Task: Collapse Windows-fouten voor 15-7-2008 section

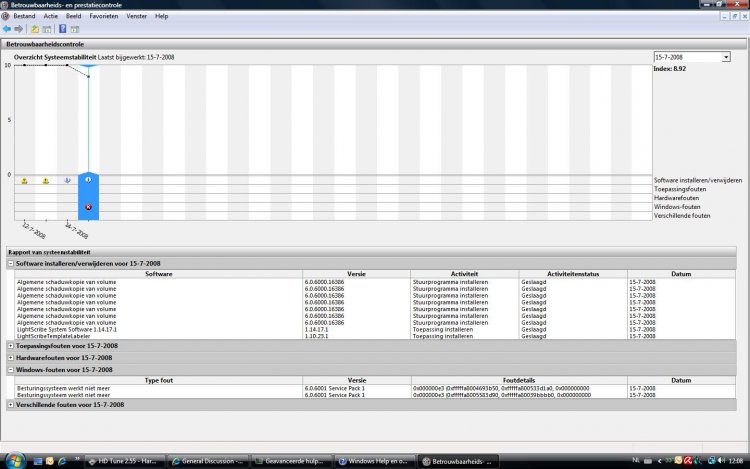Action: [11, 369]
